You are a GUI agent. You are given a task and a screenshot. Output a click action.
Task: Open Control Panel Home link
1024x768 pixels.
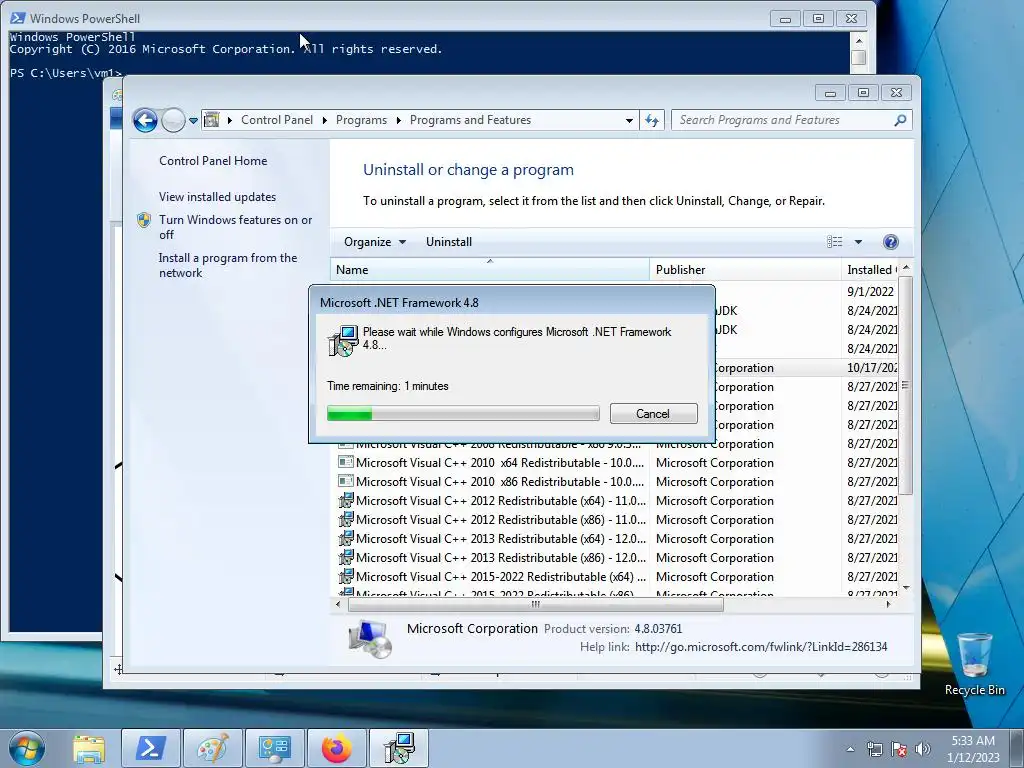click(x=213, y=161)
